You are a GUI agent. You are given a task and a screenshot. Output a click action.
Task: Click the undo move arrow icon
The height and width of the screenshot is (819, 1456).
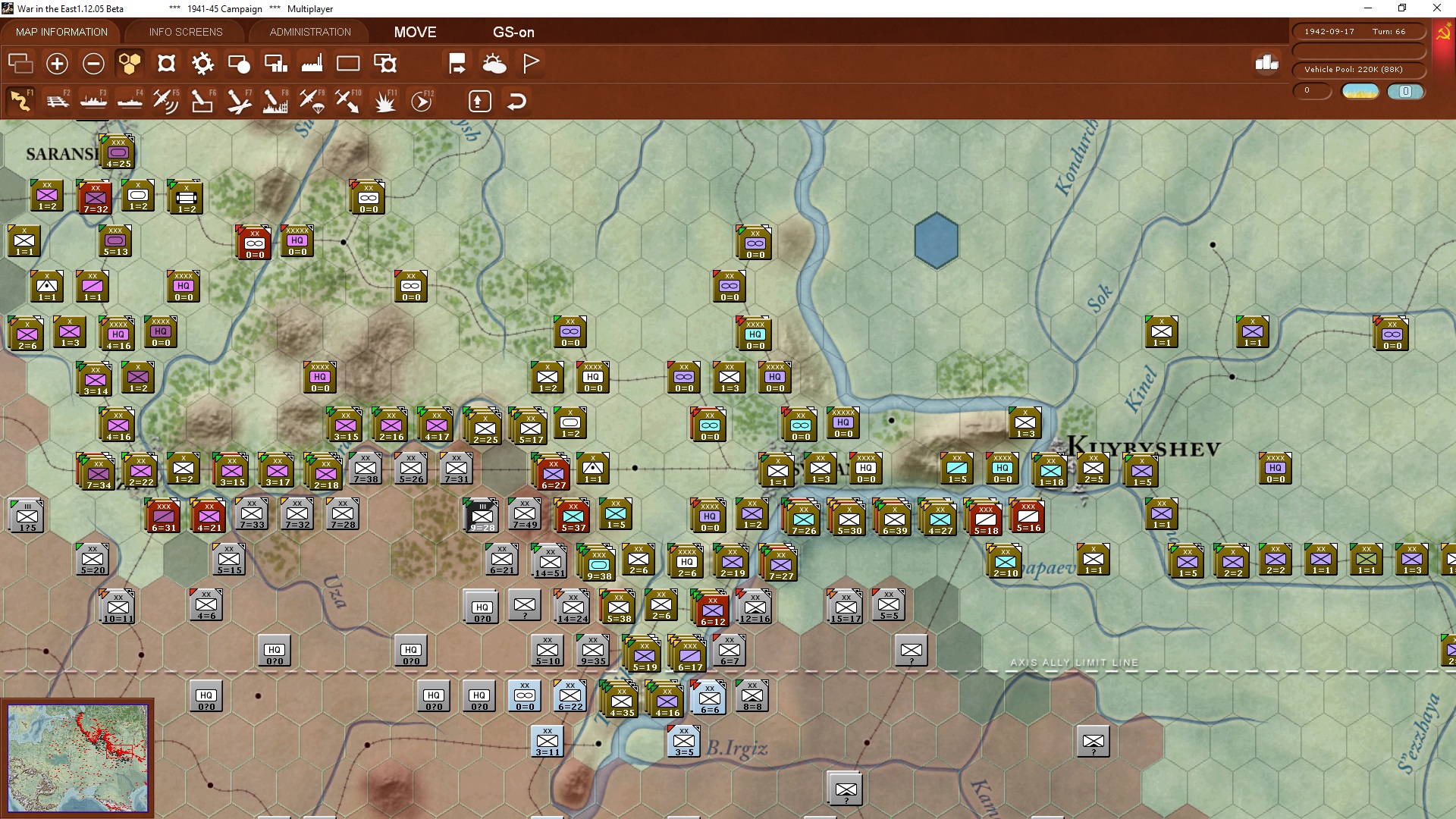(x=516, y=101)
